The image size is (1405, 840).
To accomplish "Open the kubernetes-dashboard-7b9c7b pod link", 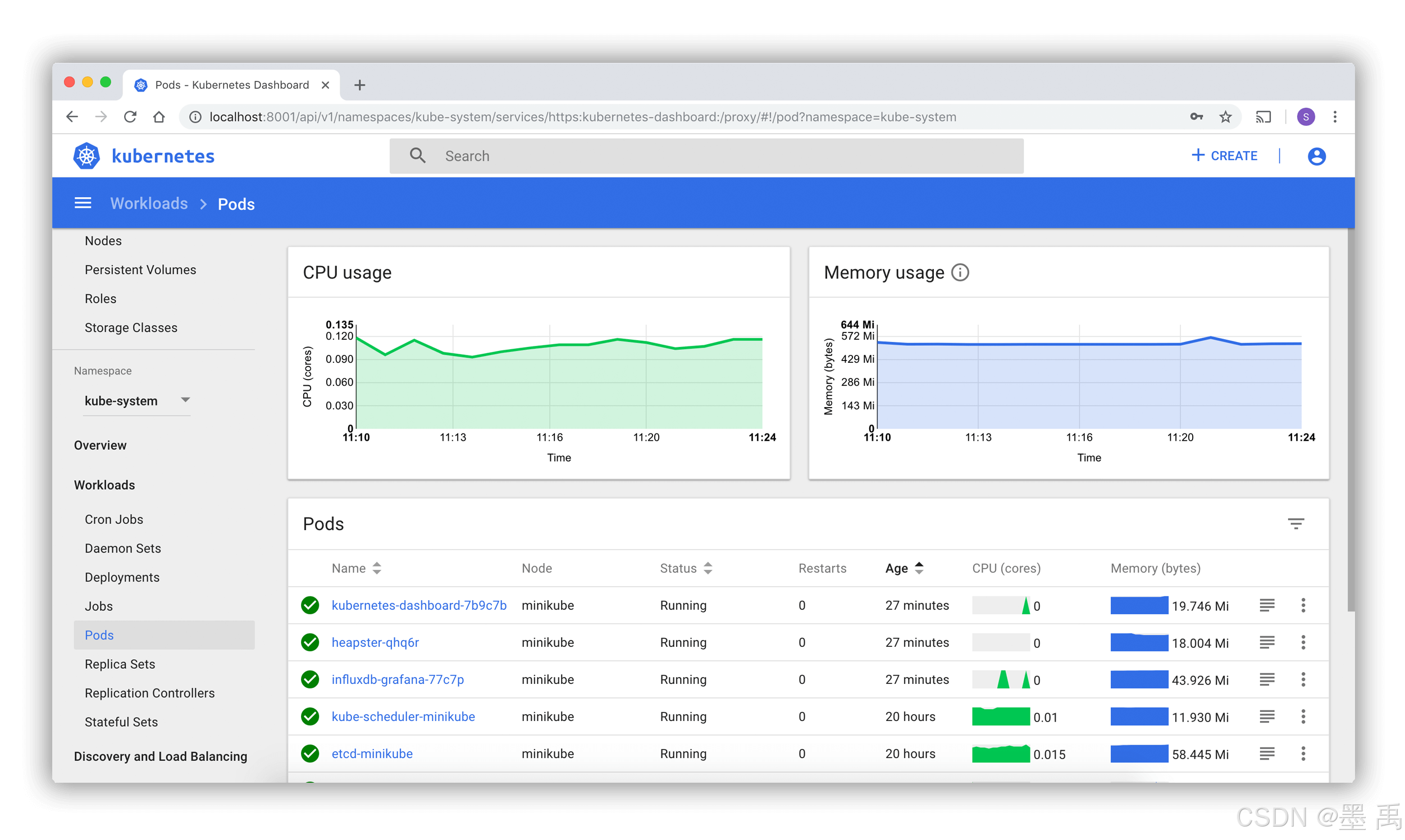I will coord(419,606).
